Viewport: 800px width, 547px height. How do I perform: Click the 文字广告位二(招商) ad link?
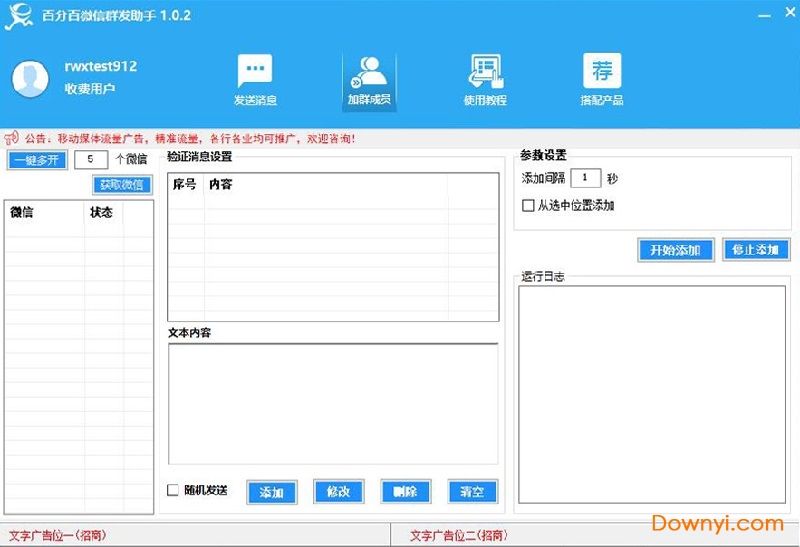pyautogui.click(x=459, y=535)
